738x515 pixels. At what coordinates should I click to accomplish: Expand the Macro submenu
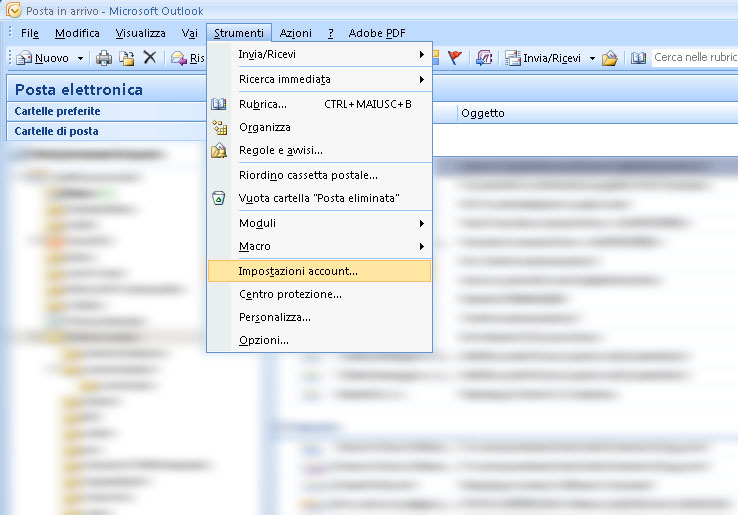coord(320,246)
